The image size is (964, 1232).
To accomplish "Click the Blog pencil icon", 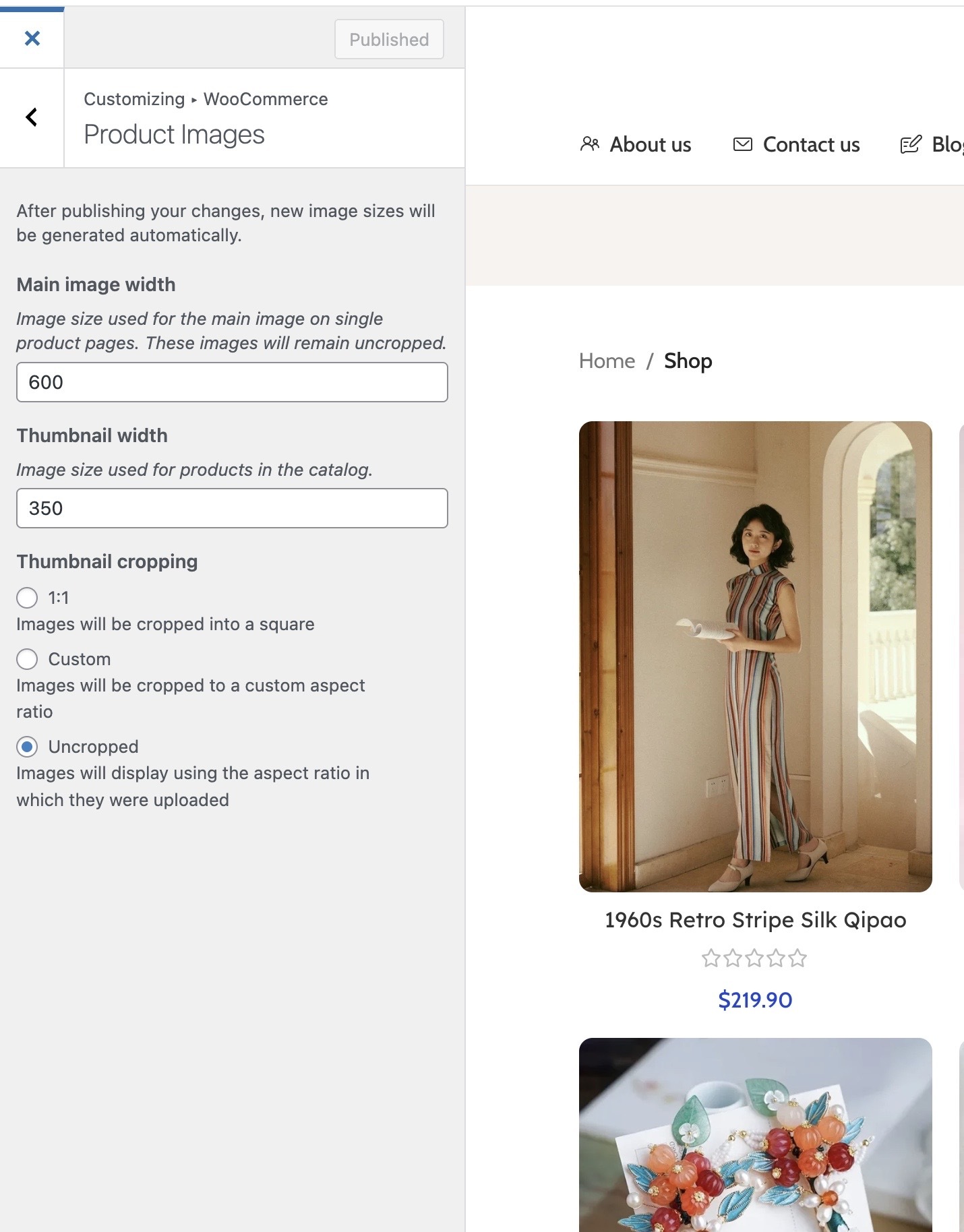I will (x=911, y=144).
